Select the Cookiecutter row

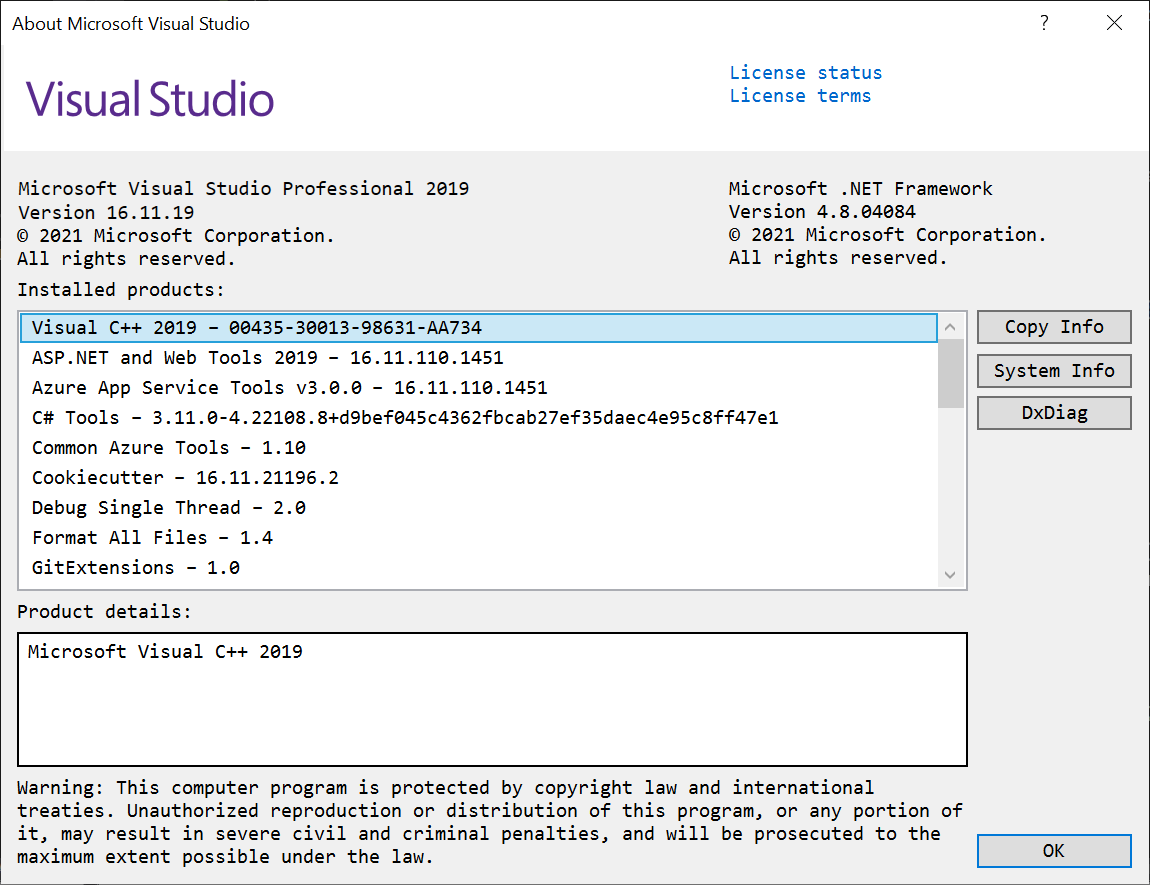coord(479,478)
